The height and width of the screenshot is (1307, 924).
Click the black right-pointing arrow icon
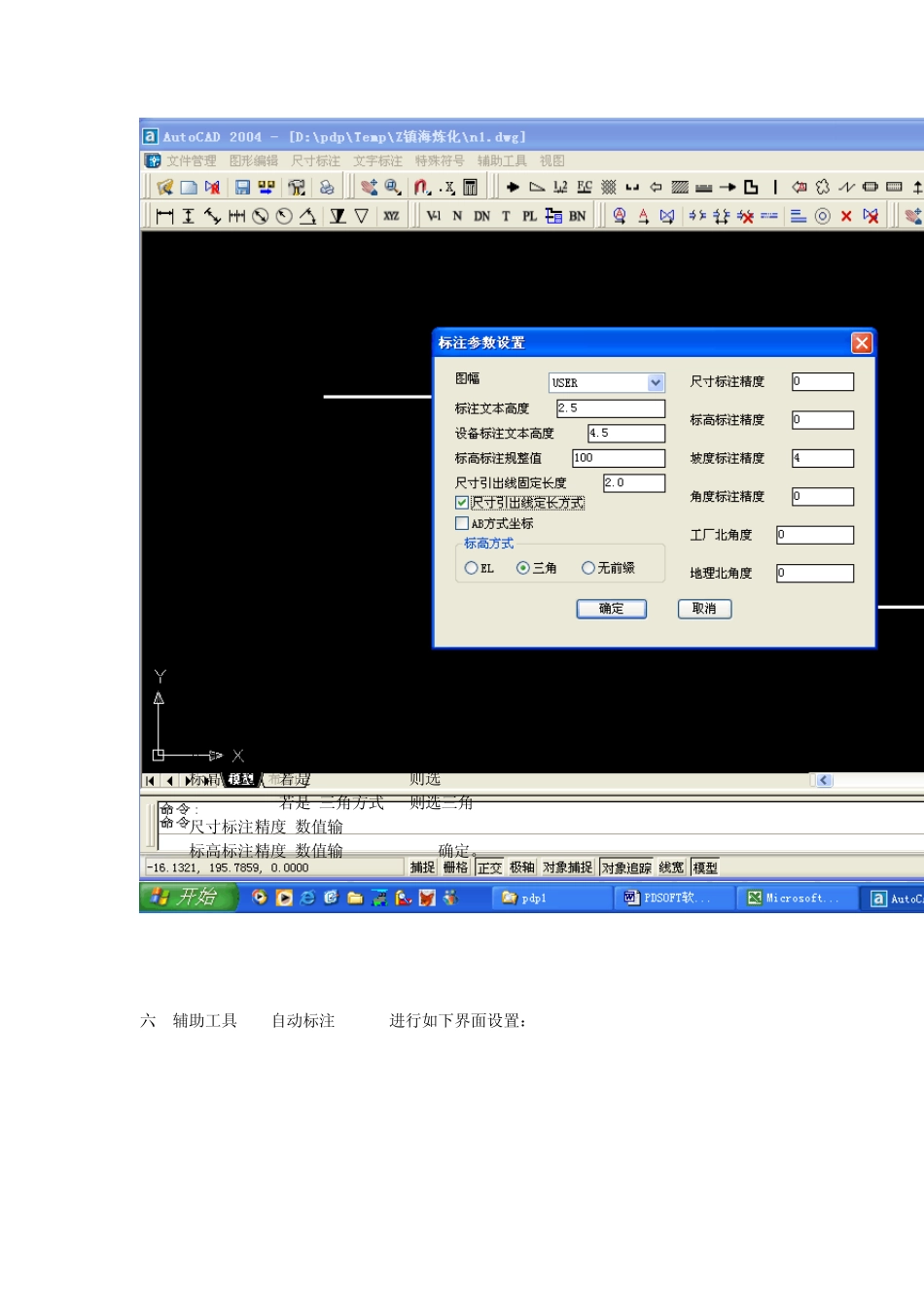pos(513,187)
